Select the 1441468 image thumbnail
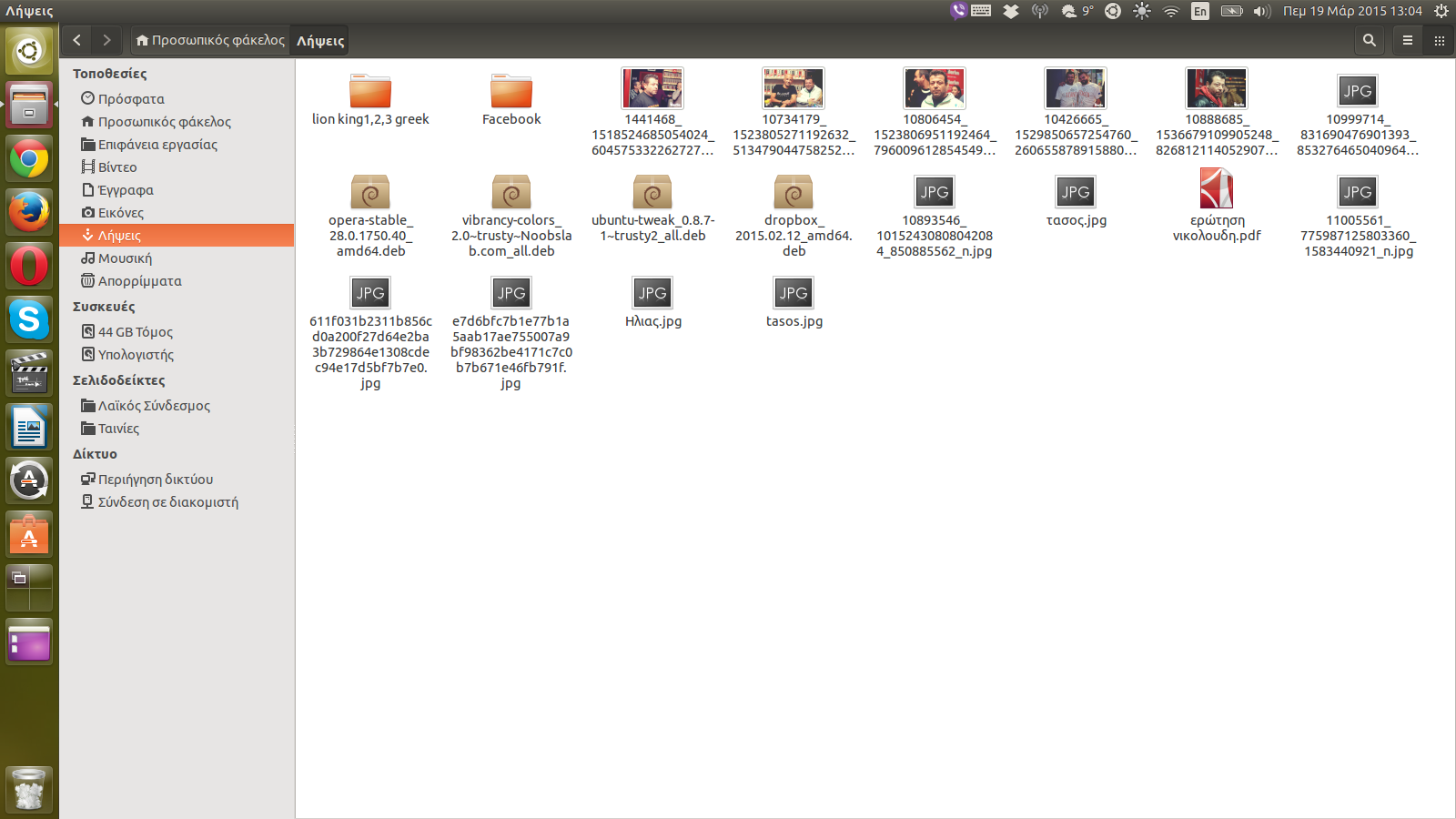 point(652,89)
